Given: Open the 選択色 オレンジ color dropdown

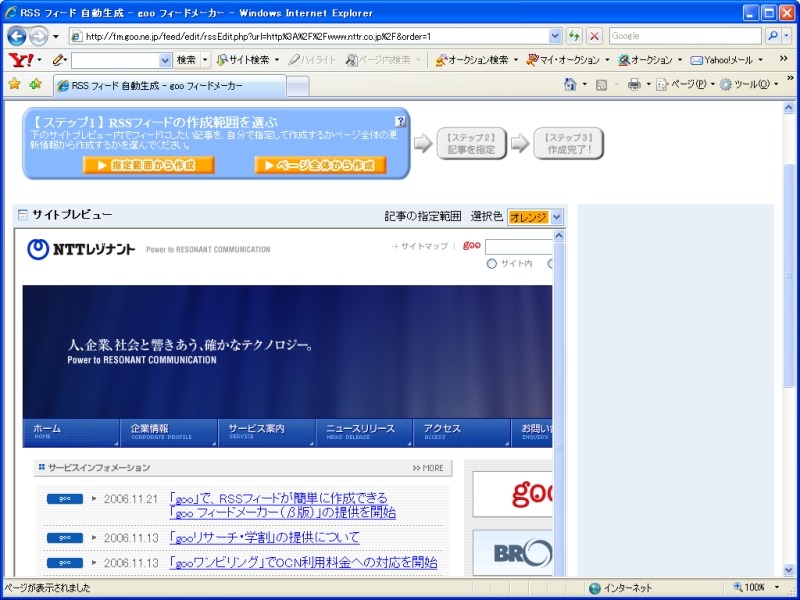Looking at the screenshot, I should pyautogui.click(x=535, y=217).
